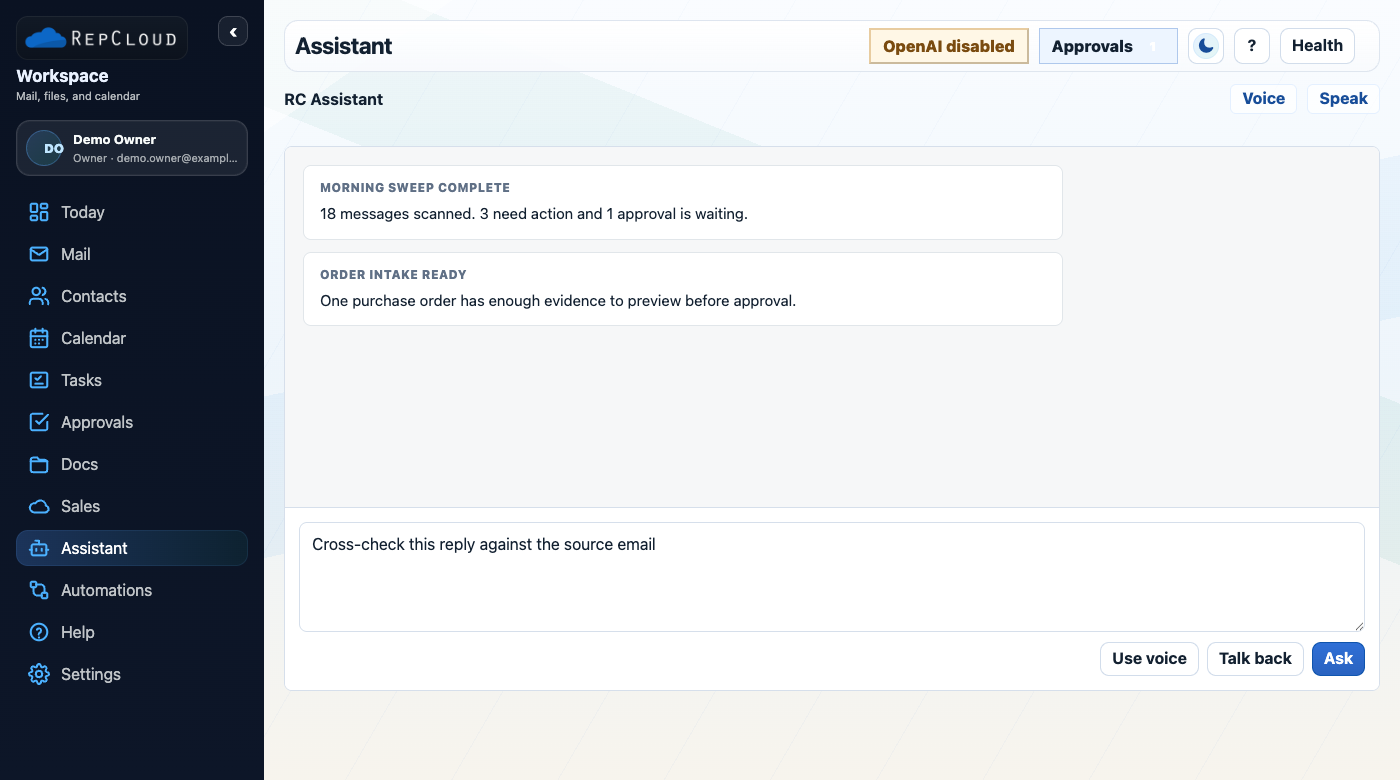1400x780 pixels.
Task: Click the Automations workflow icon
Action: point(39,590)
